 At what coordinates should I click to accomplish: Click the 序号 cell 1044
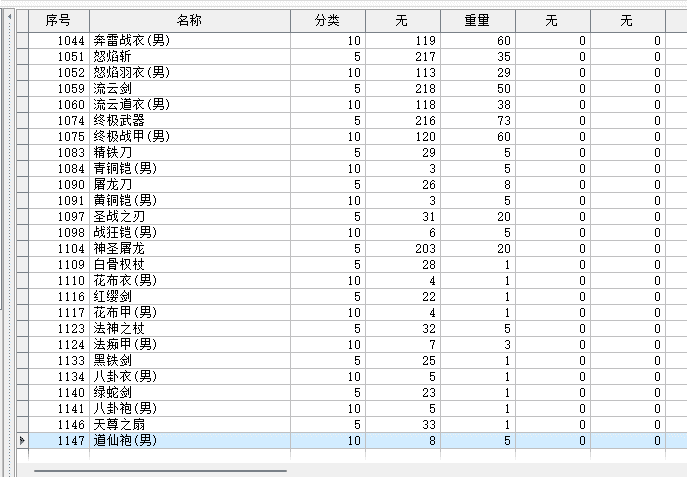(59, 41)
